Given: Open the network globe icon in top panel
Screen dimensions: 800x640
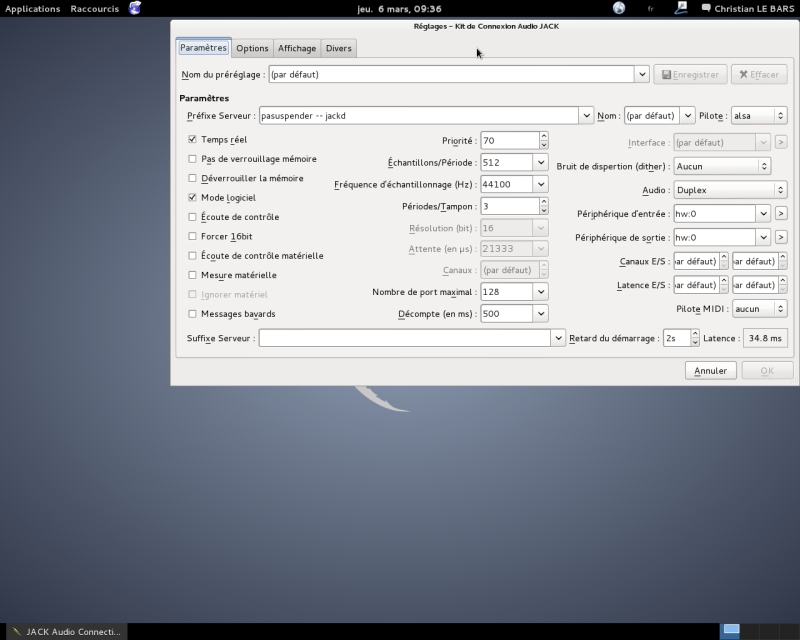Looking at the screenshot, I should click(619, 8).
